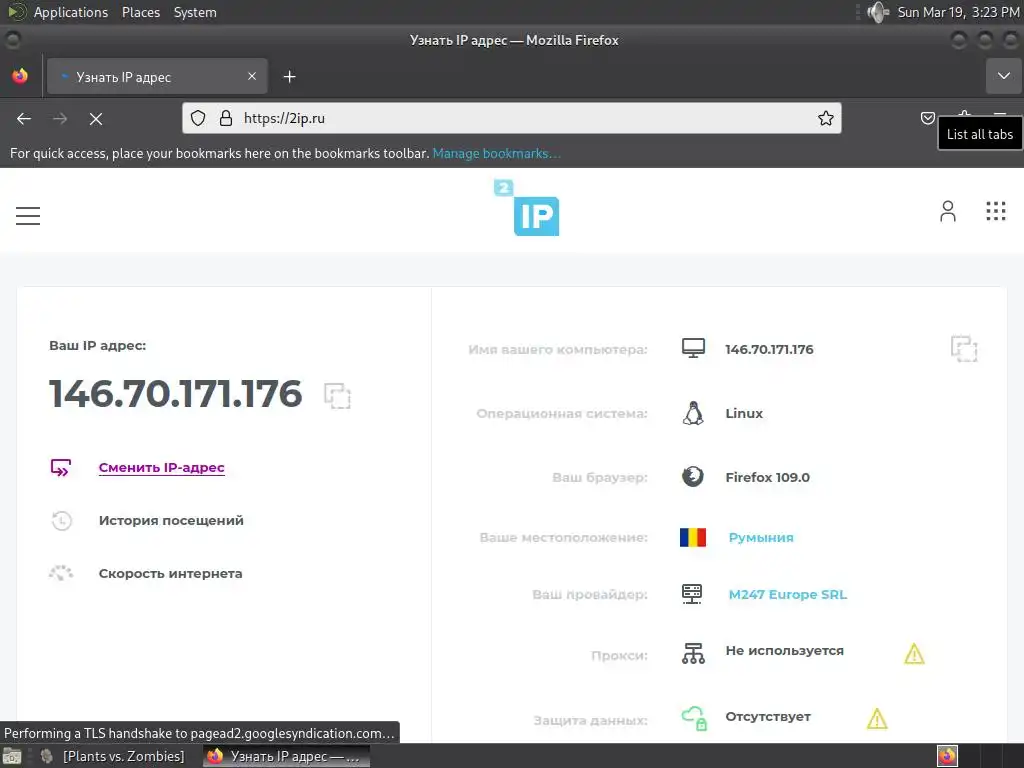
Task: Click the volume speaker icon
Action: (x=878, y=12)
